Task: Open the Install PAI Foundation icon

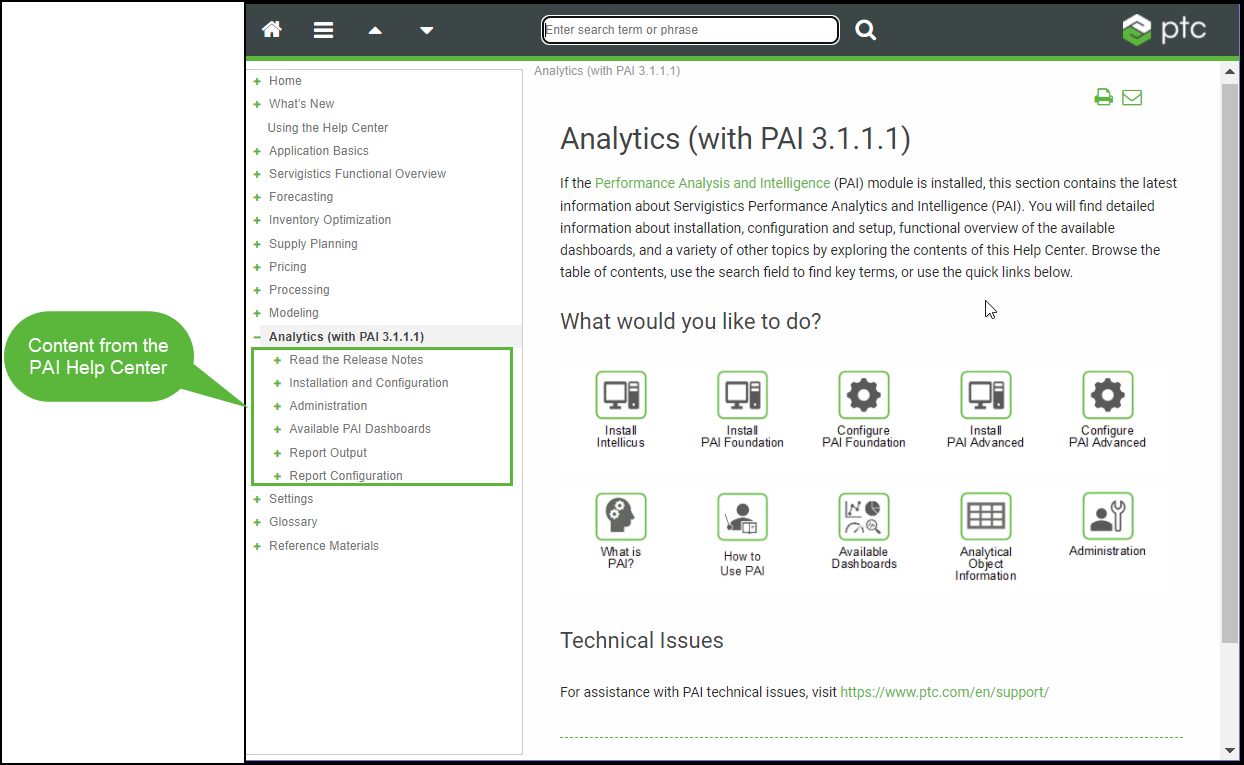Action: [743, 395]
